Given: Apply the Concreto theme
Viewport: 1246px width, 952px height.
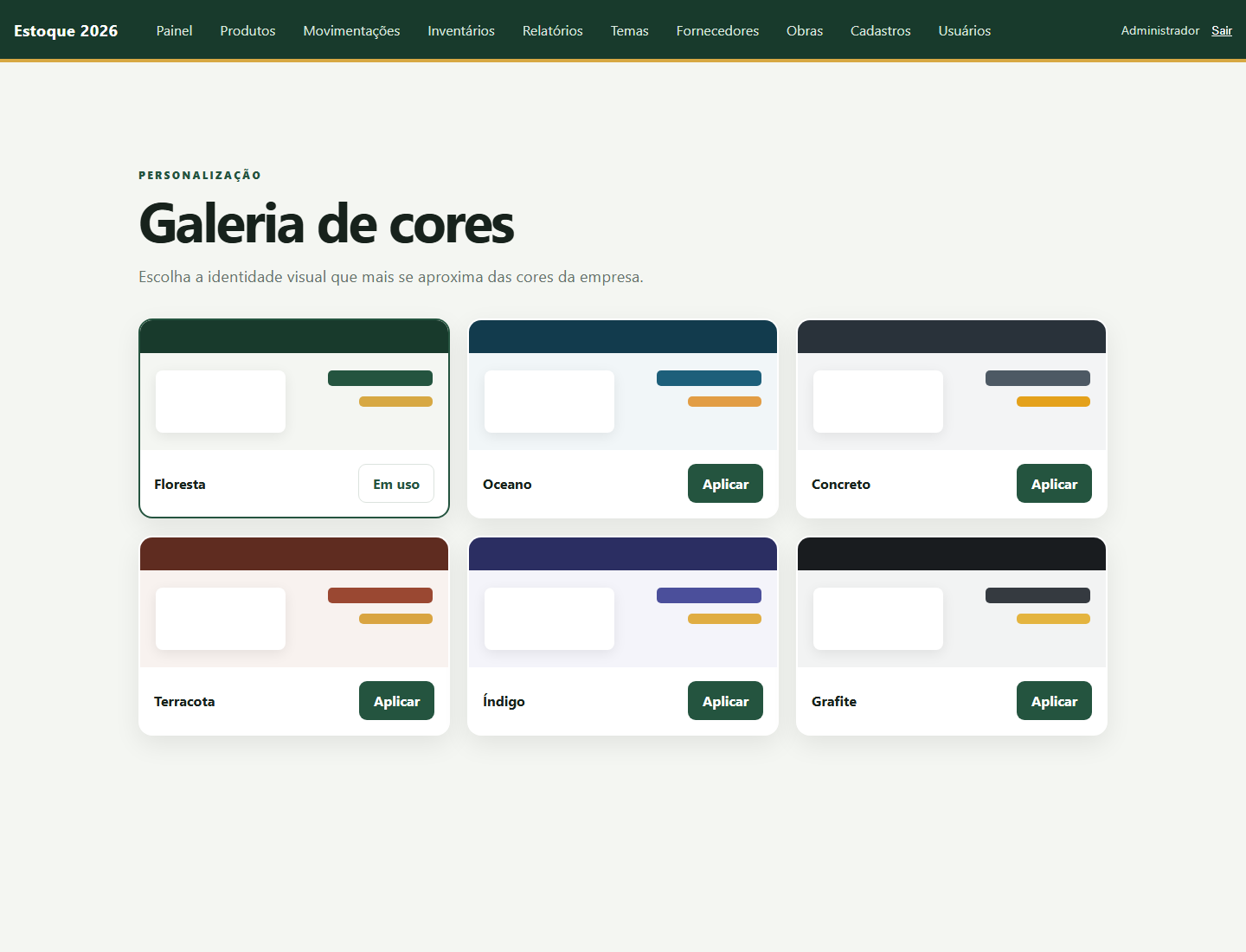Looking at the screenshot, I should point(1054,484).
